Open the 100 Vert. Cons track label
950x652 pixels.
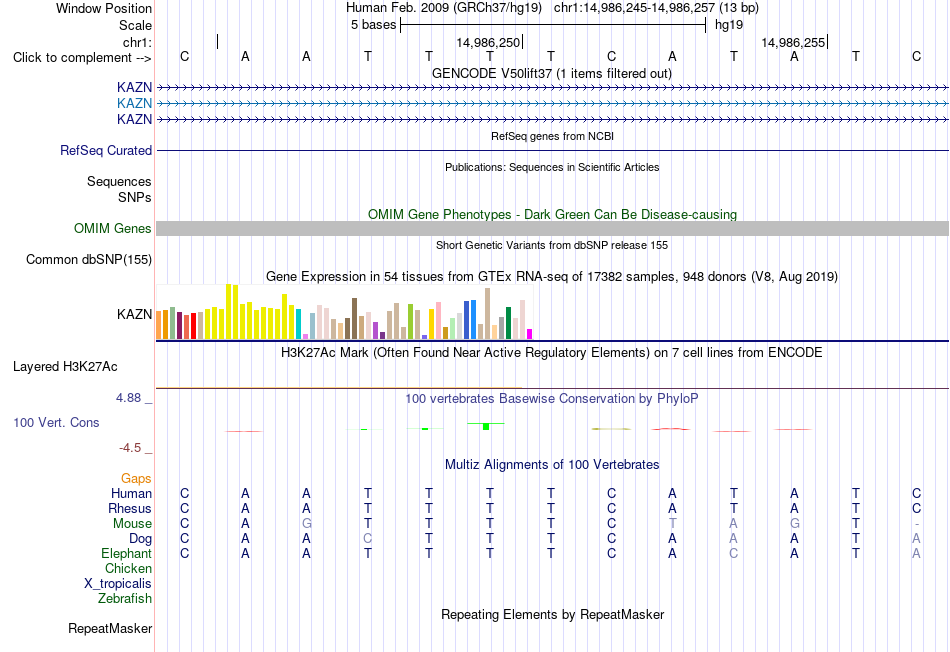(x=56, y=422)
